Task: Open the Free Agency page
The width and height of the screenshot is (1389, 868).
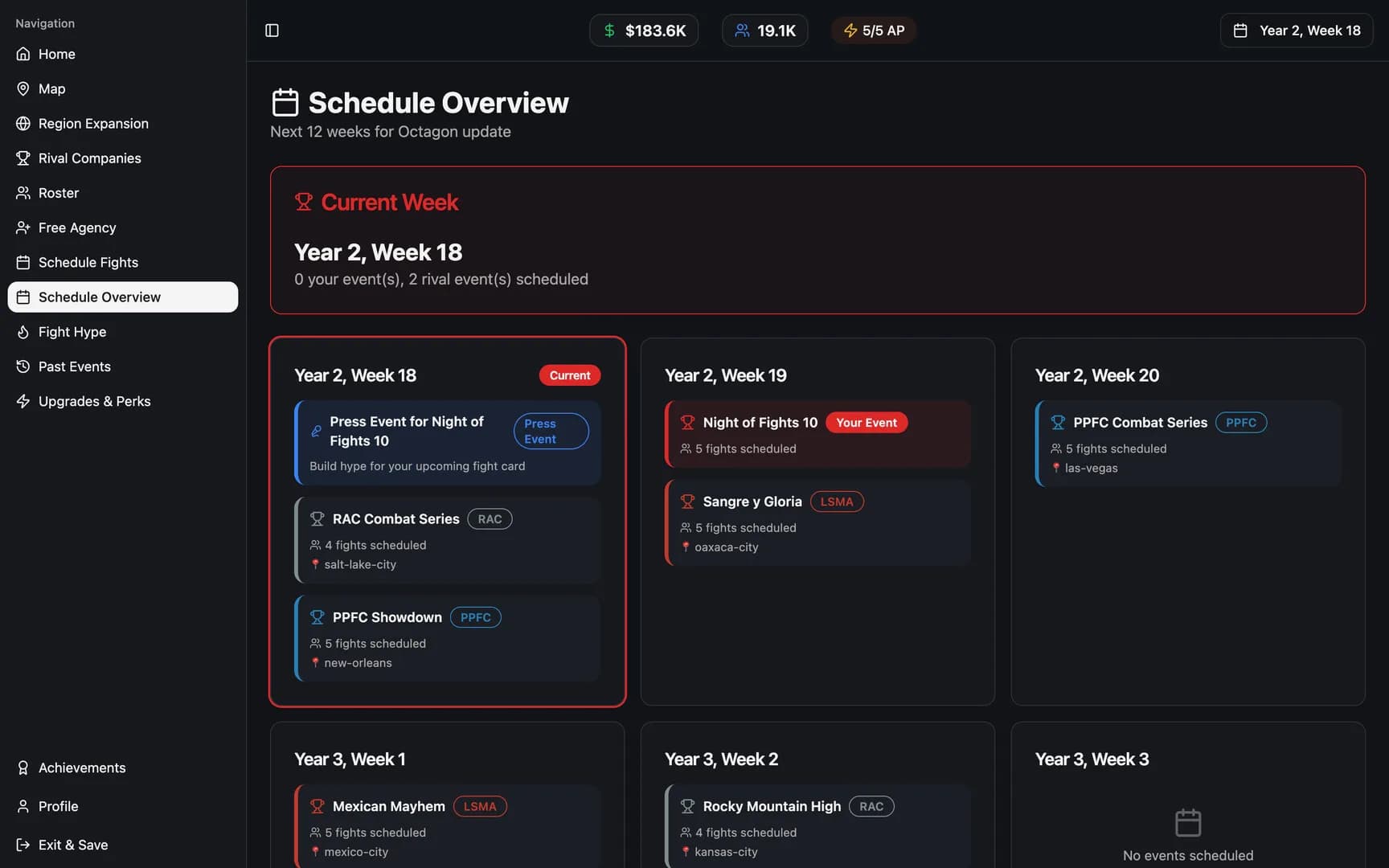Action: [123, 227]
